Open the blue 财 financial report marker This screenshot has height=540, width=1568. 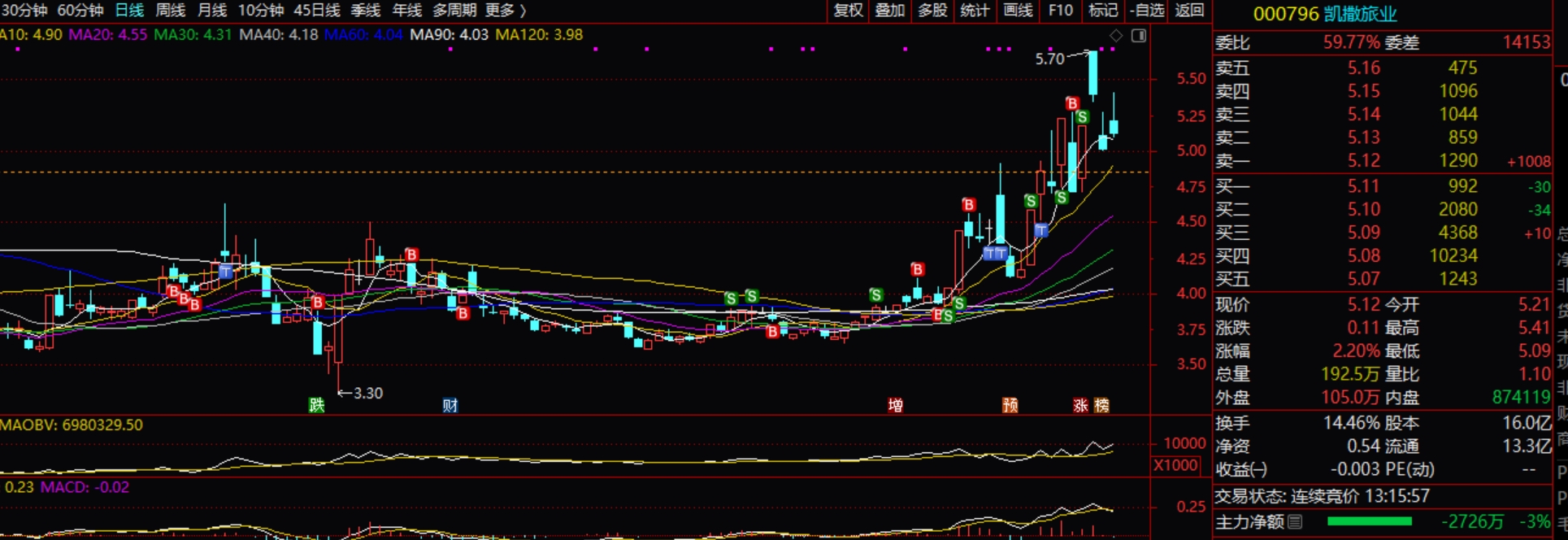coord(450,405)
